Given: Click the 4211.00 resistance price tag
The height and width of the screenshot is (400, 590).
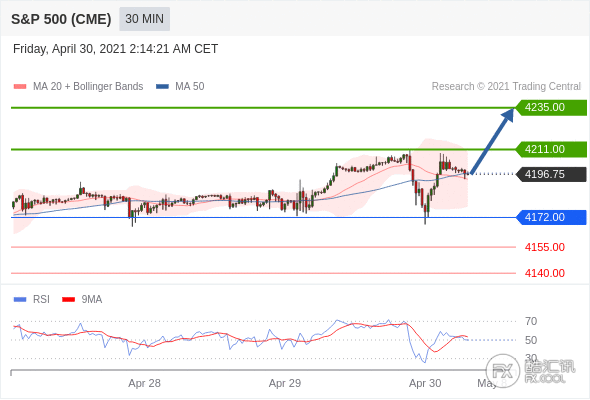Looking at the screenshot, I should coord(551,149).
